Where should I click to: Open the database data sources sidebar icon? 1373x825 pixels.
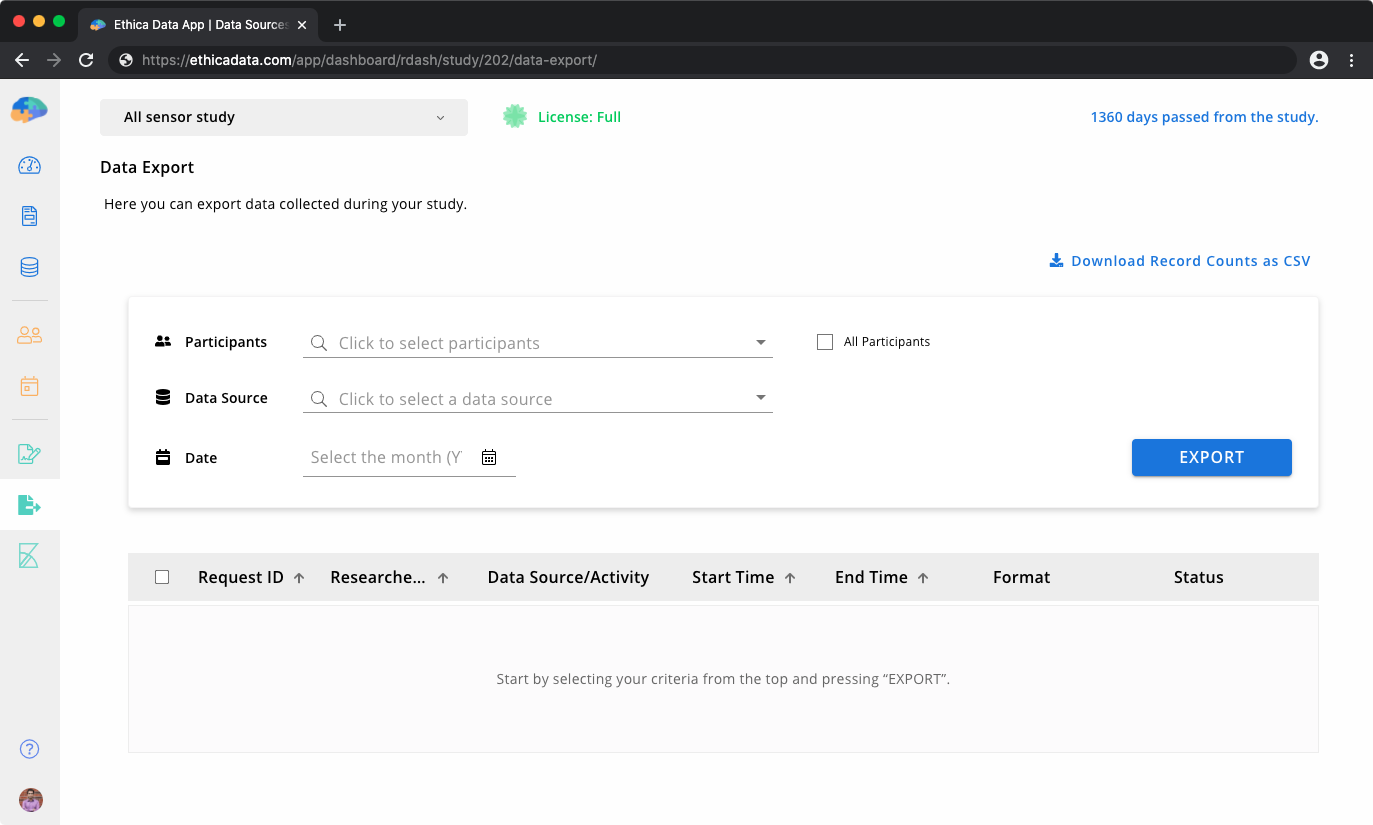coord(29,267)
